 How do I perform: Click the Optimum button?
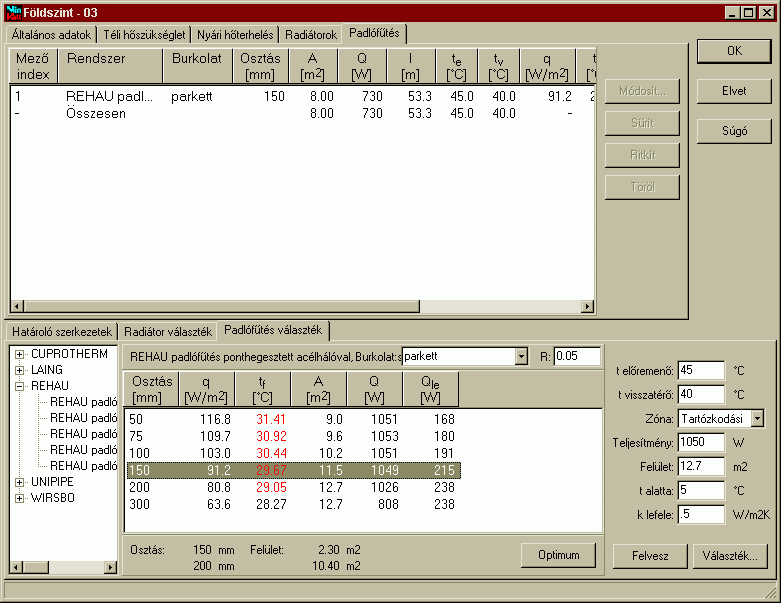558,555
